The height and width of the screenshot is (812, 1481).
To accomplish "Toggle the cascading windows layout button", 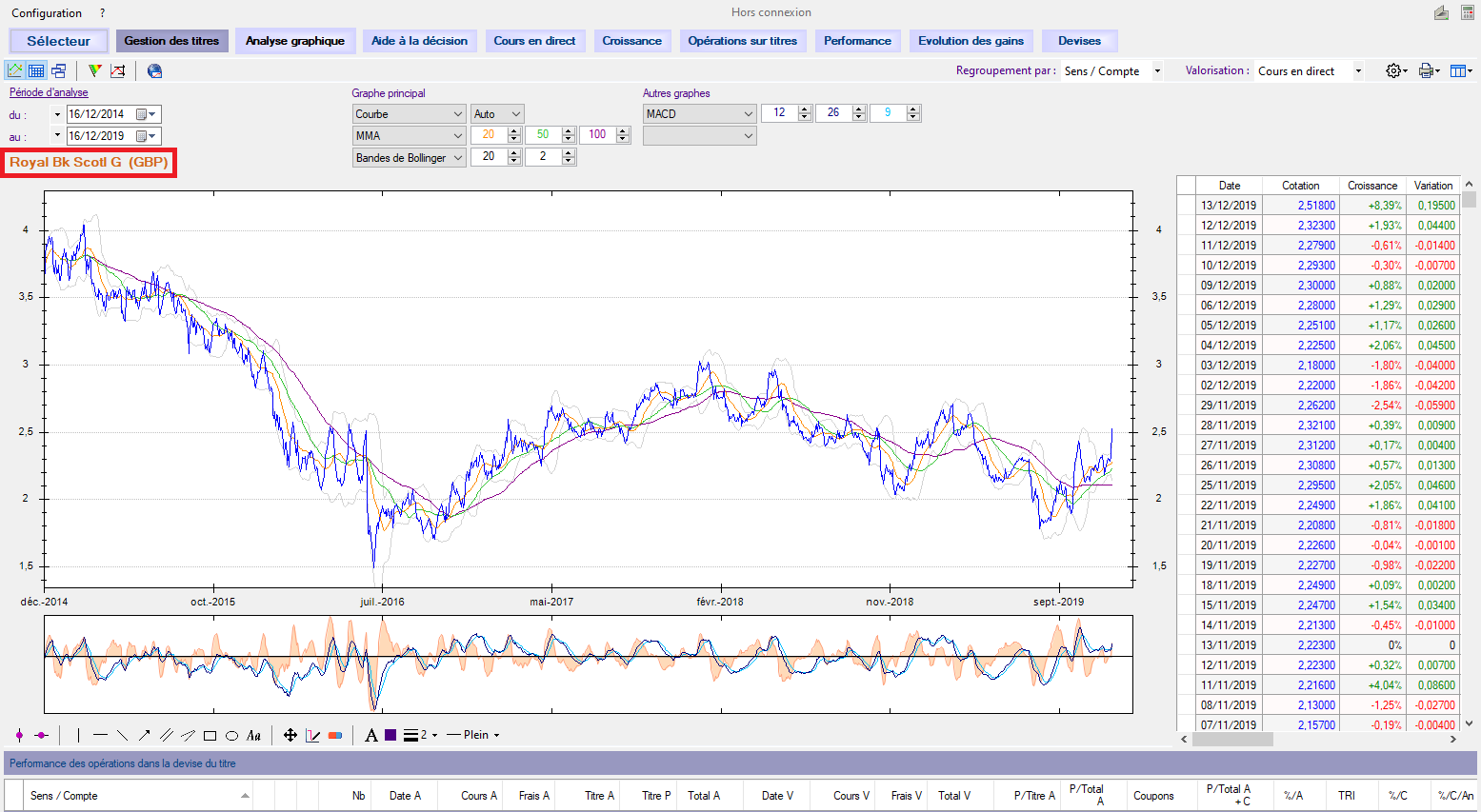I will (x=58, y=70).
